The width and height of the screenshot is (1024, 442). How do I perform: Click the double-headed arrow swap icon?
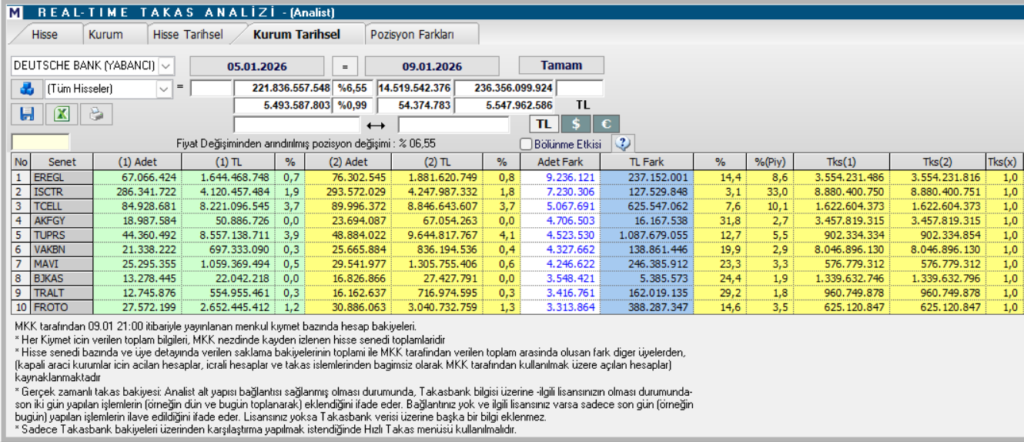click(x=376, y=125)
